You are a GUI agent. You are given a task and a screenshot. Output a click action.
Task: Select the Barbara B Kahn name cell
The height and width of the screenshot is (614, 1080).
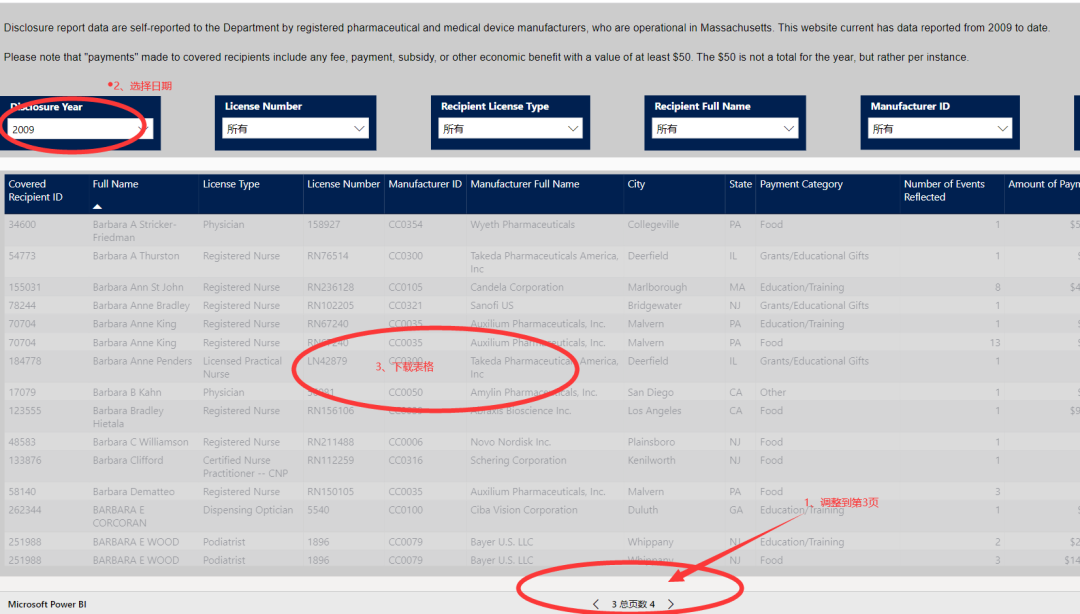click(x=127, y=392)
